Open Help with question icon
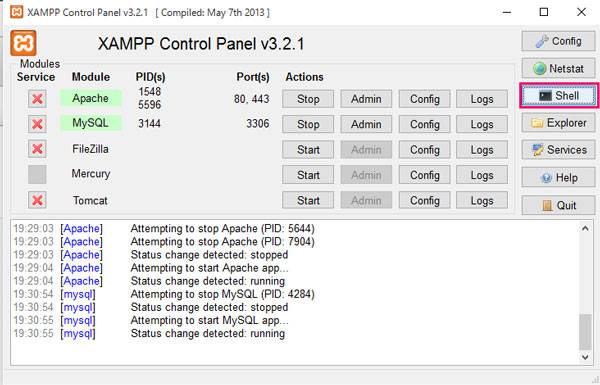The image size is (600, 385). 558,177
